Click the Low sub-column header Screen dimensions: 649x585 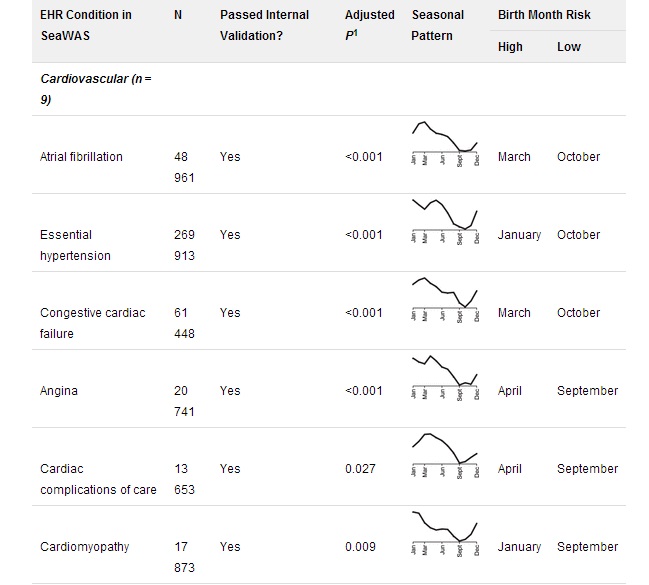click(x=569, y=47)
